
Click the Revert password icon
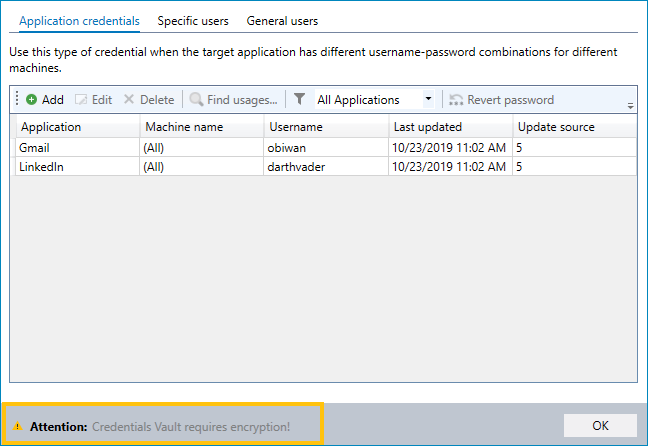[456, 100]
